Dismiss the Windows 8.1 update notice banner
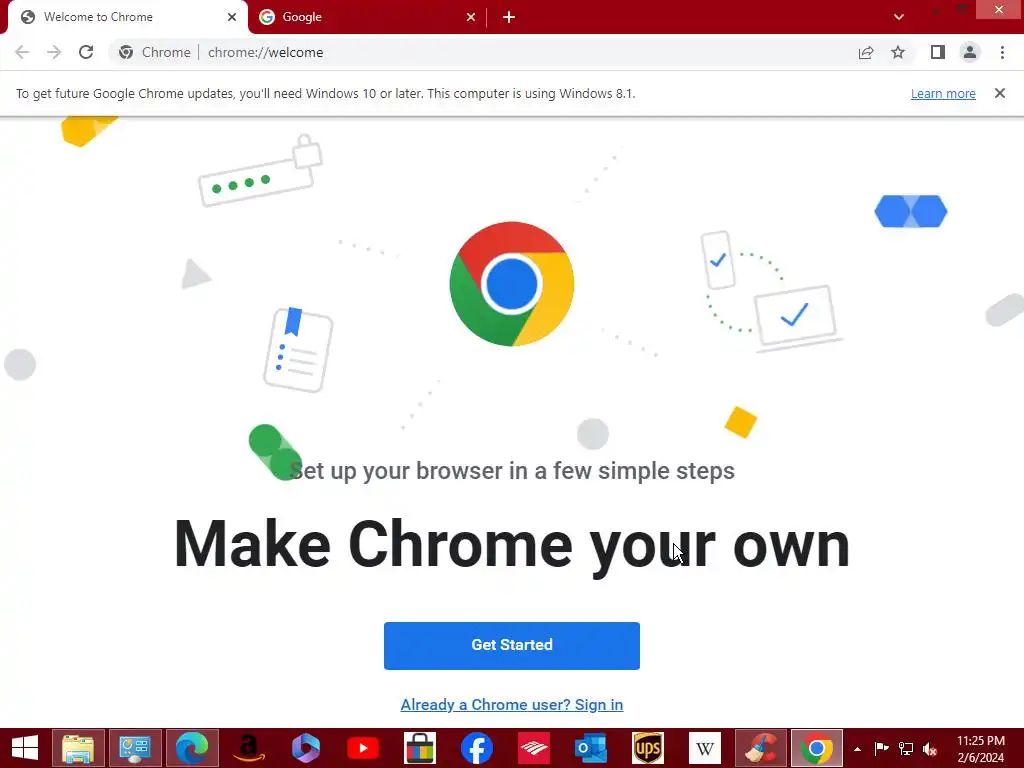The image size is (1024, 768). [x=999, y=93]
